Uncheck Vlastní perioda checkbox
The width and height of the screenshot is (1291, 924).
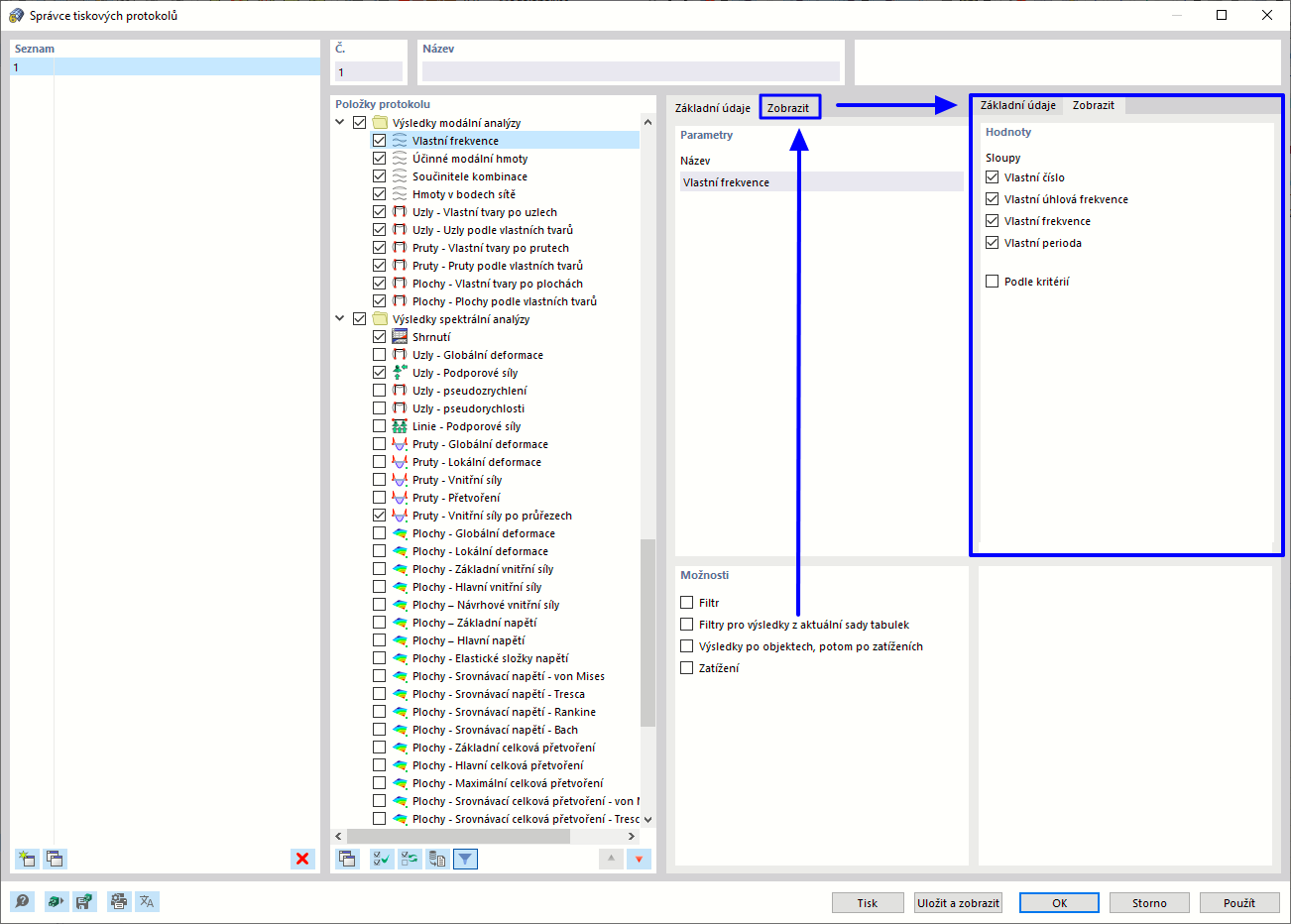coord(993,243)
